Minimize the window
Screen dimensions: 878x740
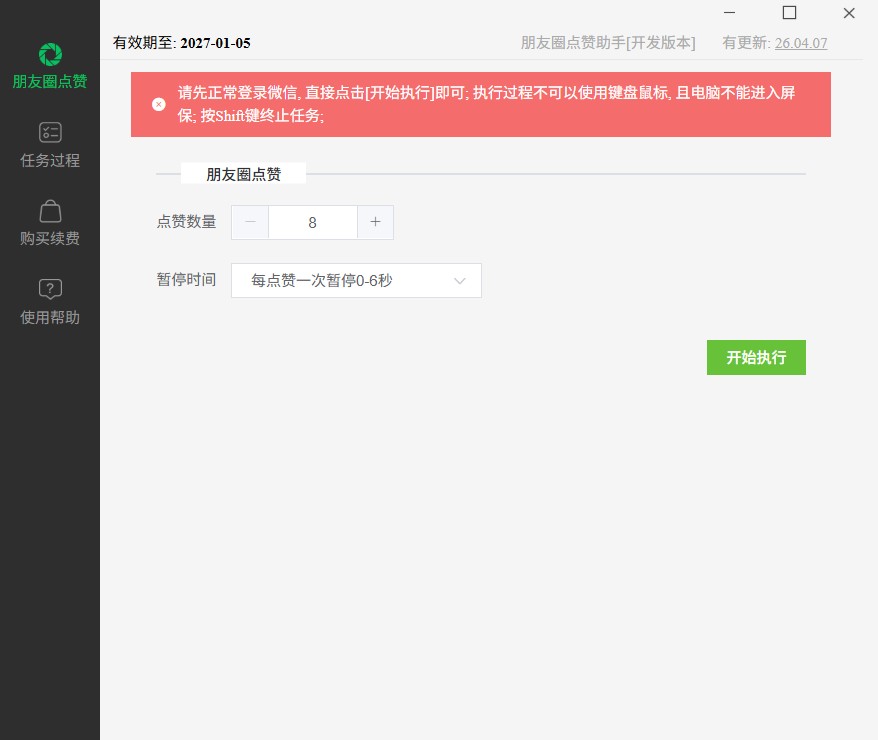click(x=729, y=12)
